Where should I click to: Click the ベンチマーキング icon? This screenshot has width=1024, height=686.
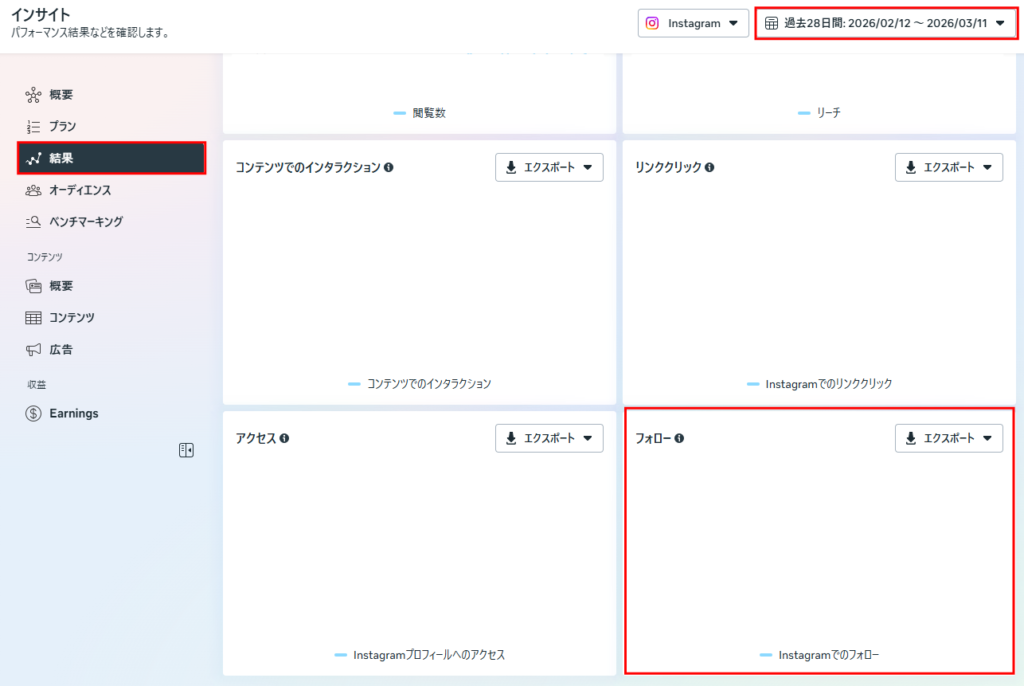pos(33,222)
